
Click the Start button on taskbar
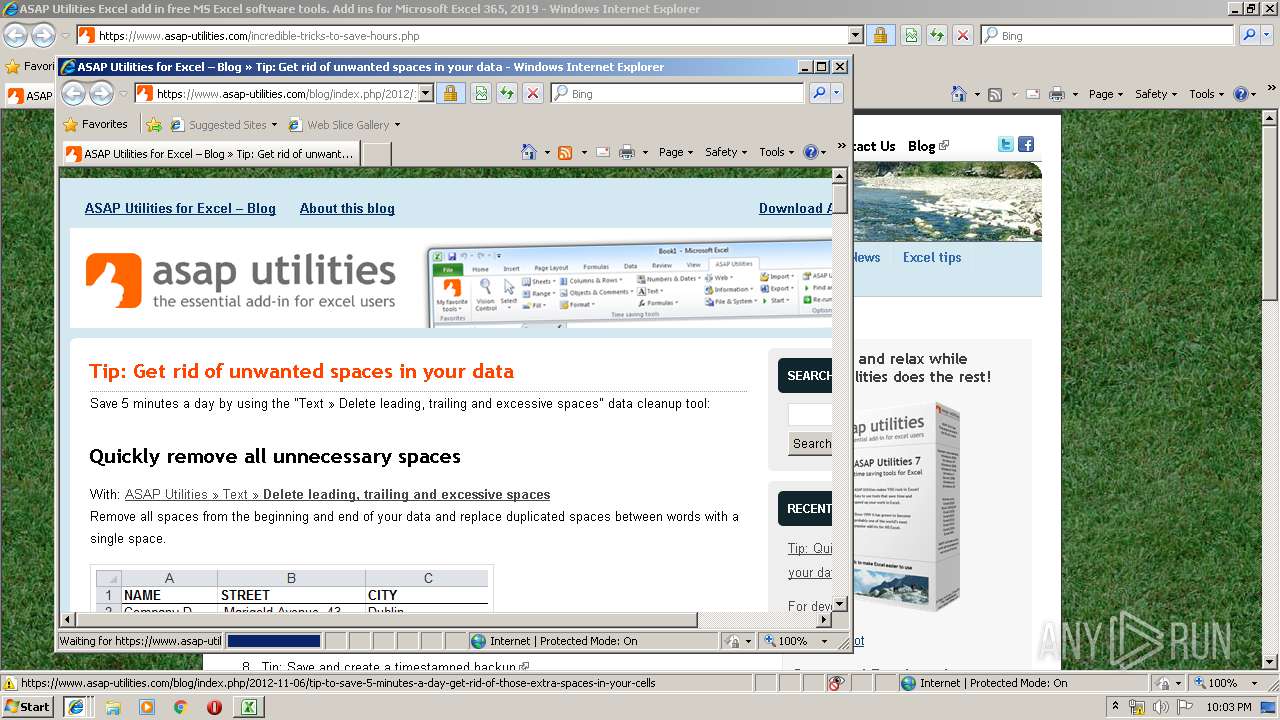pyautogui.click(x=27, y=706)
